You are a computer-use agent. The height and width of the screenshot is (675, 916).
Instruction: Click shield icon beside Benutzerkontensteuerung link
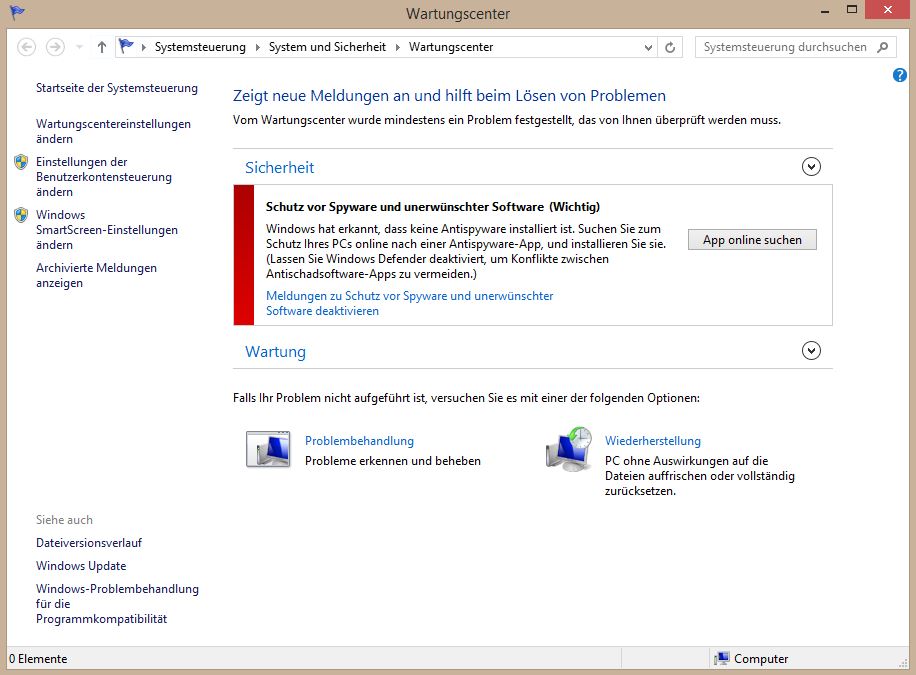[x=21, y=162]
